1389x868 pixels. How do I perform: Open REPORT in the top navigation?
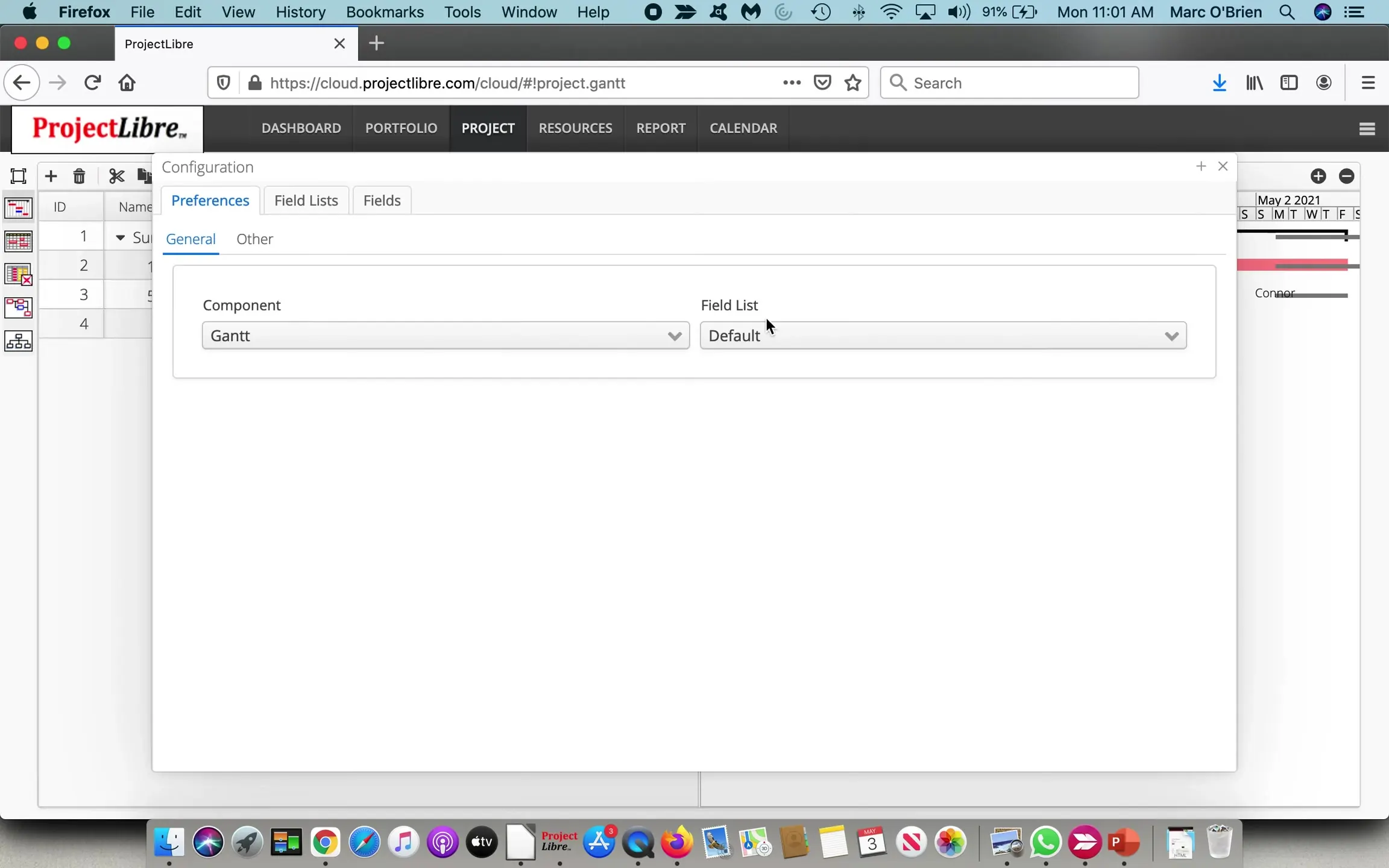(661, 128)
